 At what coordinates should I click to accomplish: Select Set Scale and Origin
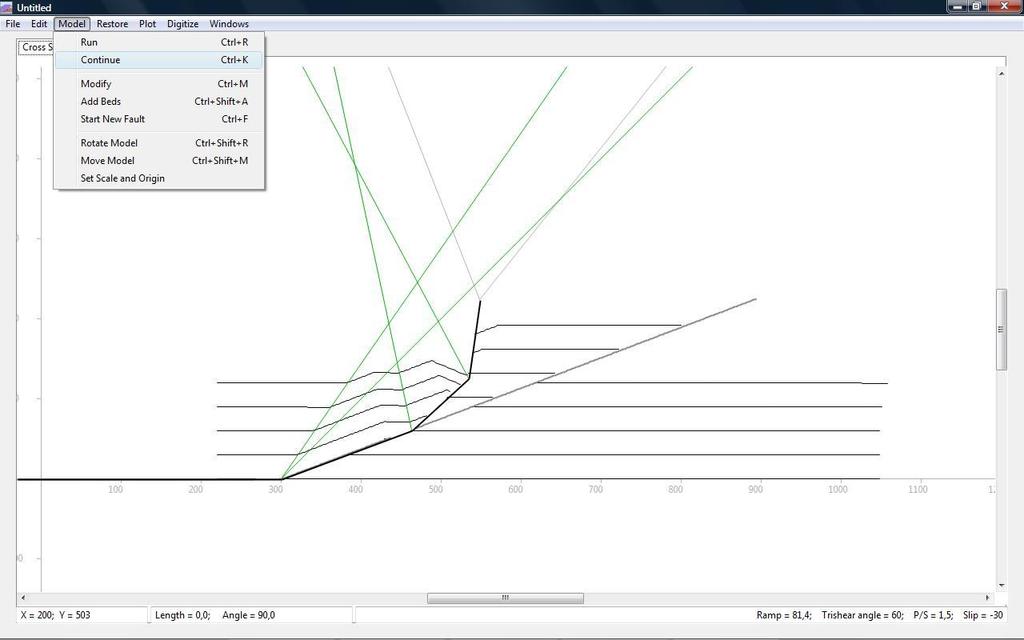point(159,178)
